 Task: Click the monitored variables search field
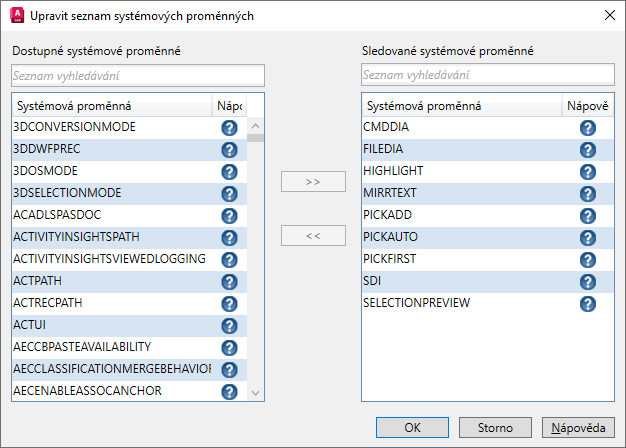(487, 75)
